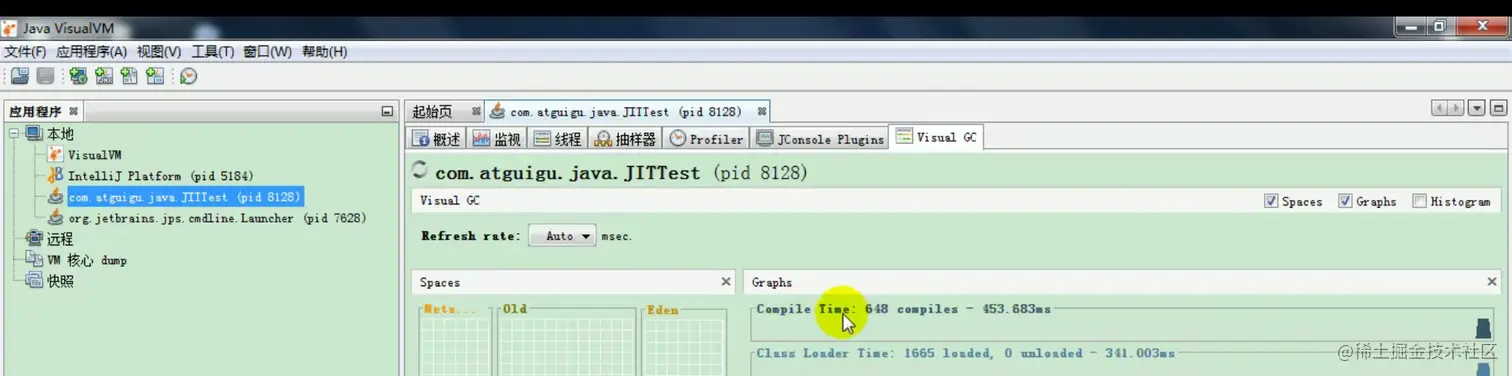
Task: Switch to the JConsole Plugins tab
Action: coord(821,139)
